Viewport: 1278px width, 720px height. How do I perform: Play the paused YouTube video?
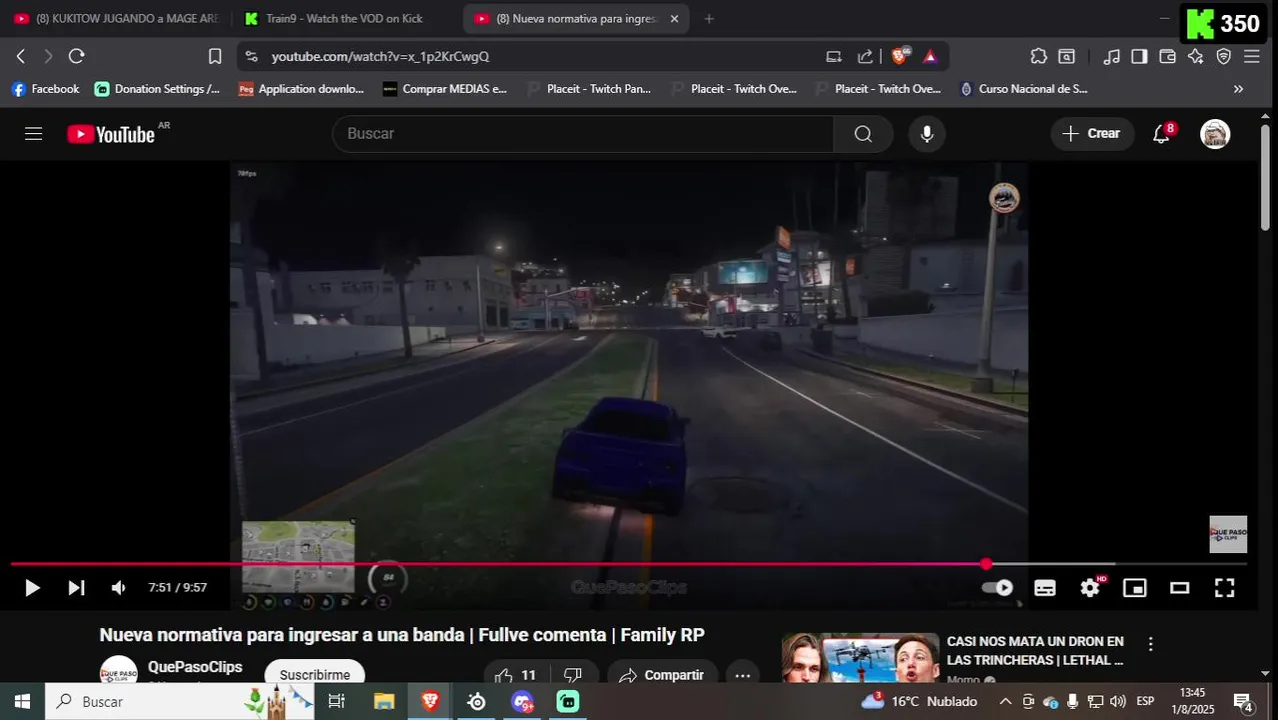[x=32, y=588]
